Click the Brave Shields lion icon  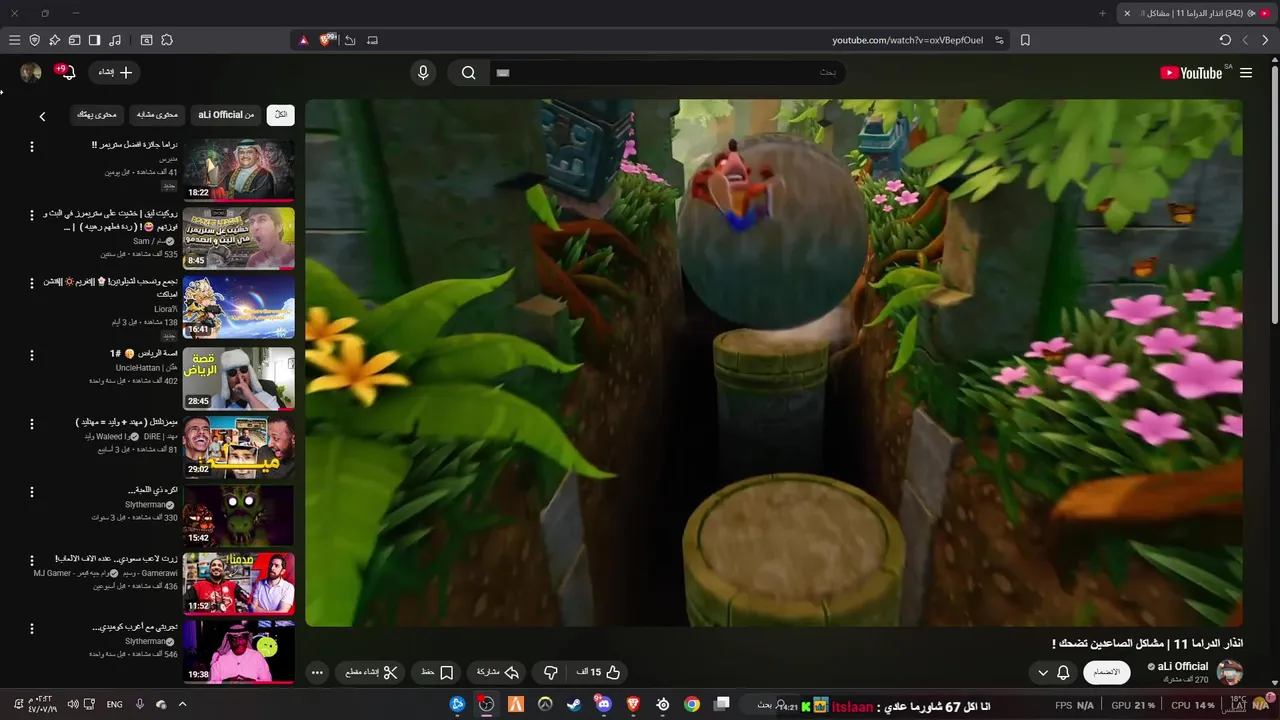tap(327, 40)
